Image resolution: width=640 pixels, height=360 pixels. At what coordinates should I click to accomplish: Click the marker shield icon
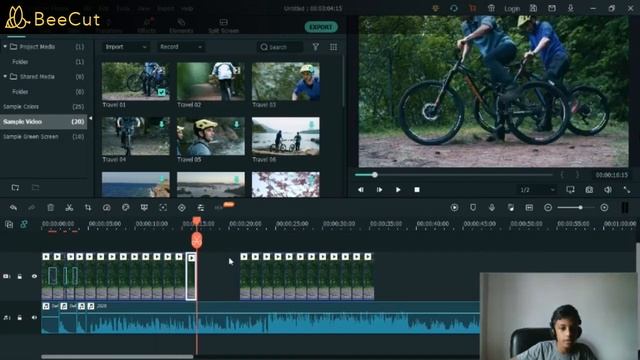point(473,208)
